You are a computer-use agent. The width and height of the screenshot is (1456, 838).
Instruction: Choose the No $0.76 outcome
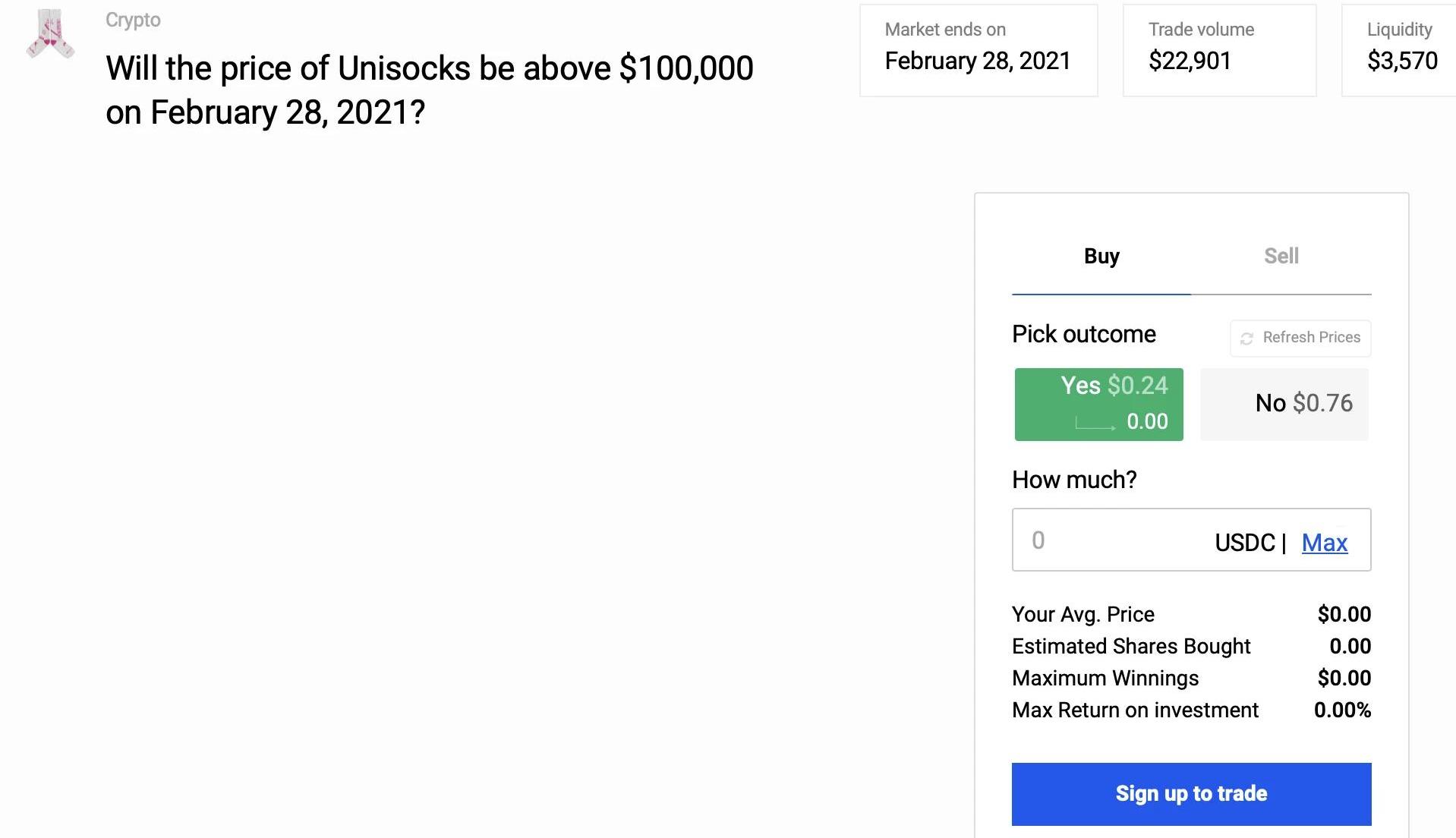tap(1284, 404)
